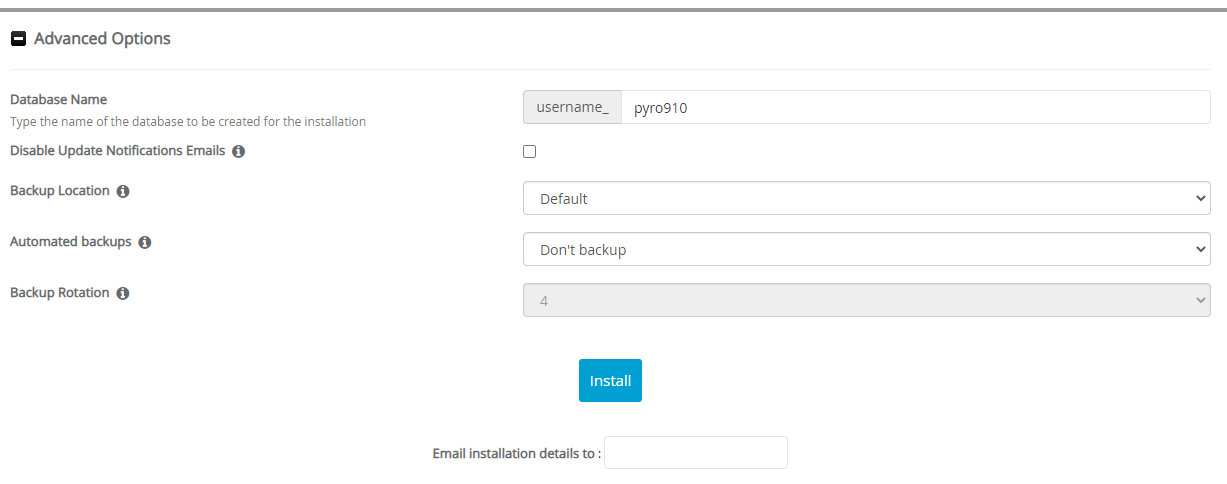Click the Backup Location label text
1227x484 pixels.
(59, 191)
